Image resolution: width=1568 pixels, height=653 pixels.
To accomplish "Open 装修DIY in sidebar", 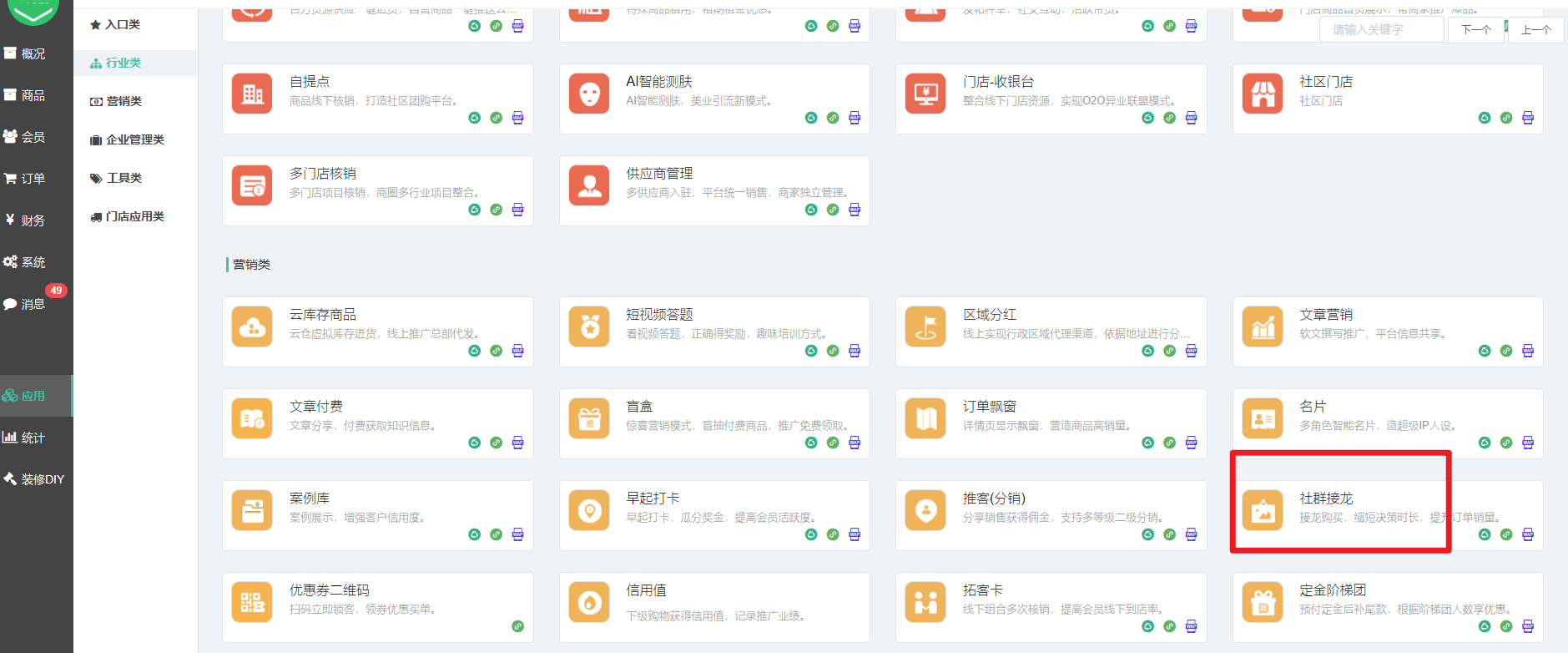I will coord(37,479).
